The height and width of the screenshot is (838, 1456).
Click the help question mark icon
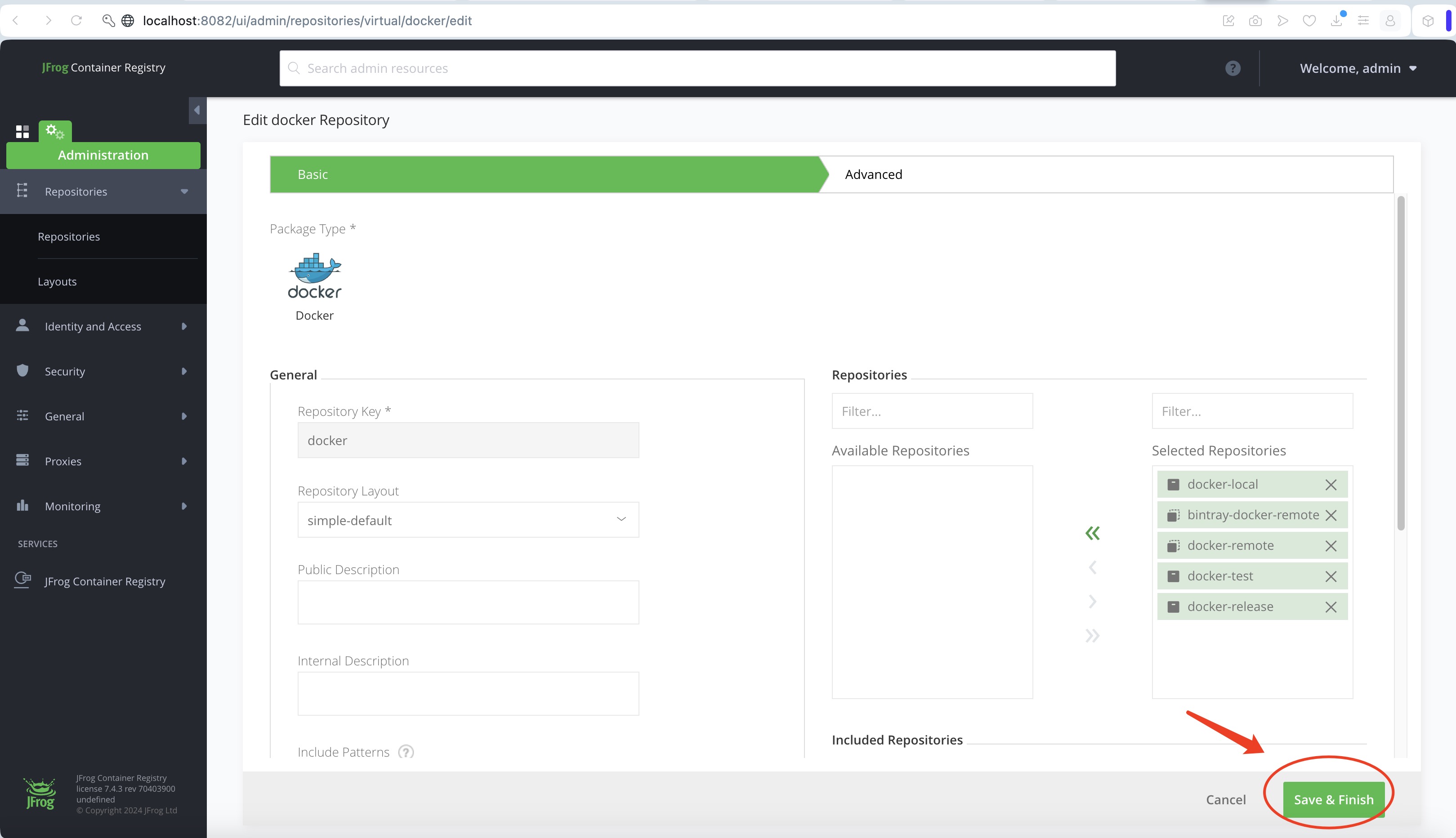(x=1233, y=68)
